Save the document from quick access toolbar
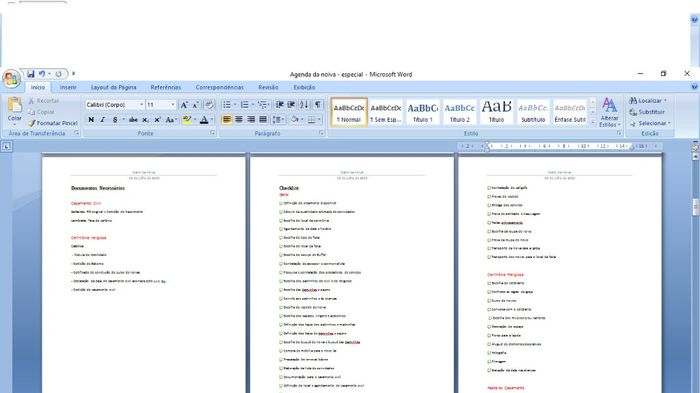 point(30,74)
